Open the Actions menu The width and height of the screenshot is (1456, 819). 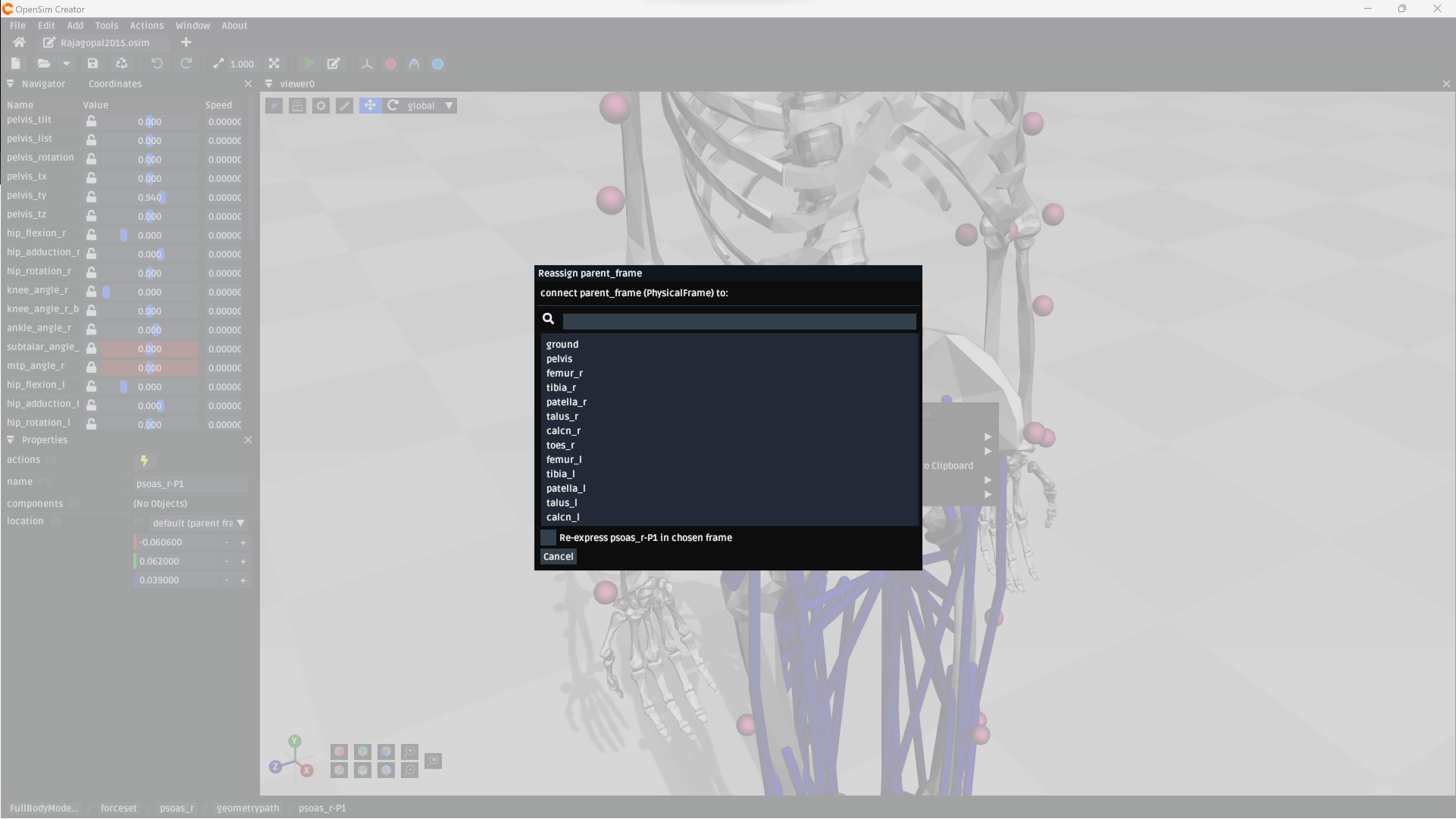click(146, 25)
